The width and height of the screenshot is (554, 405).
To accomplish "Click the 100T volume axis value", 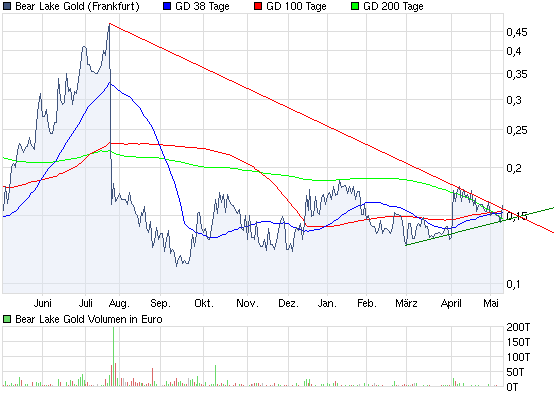I will (x=518, y=357).
